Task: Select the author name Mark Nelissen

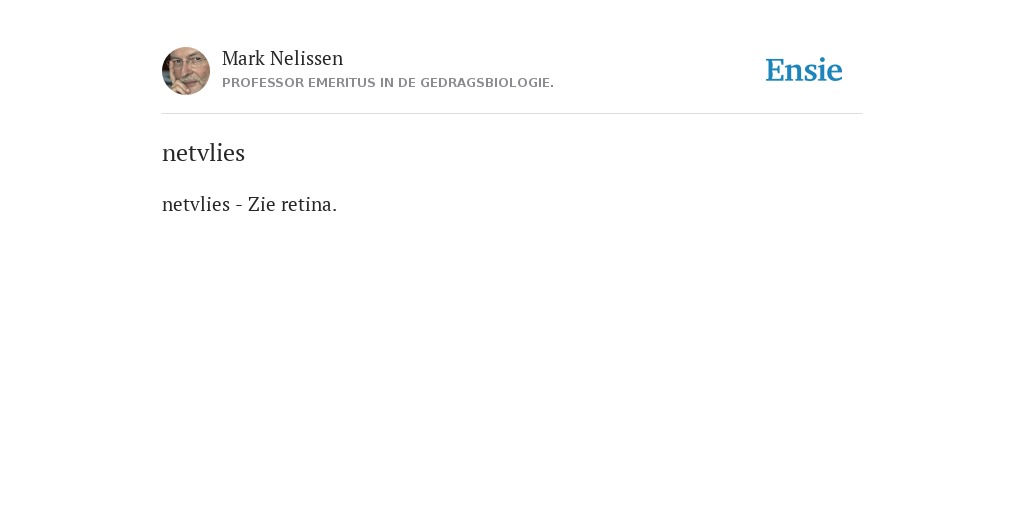Action: (x=282, y=59)
